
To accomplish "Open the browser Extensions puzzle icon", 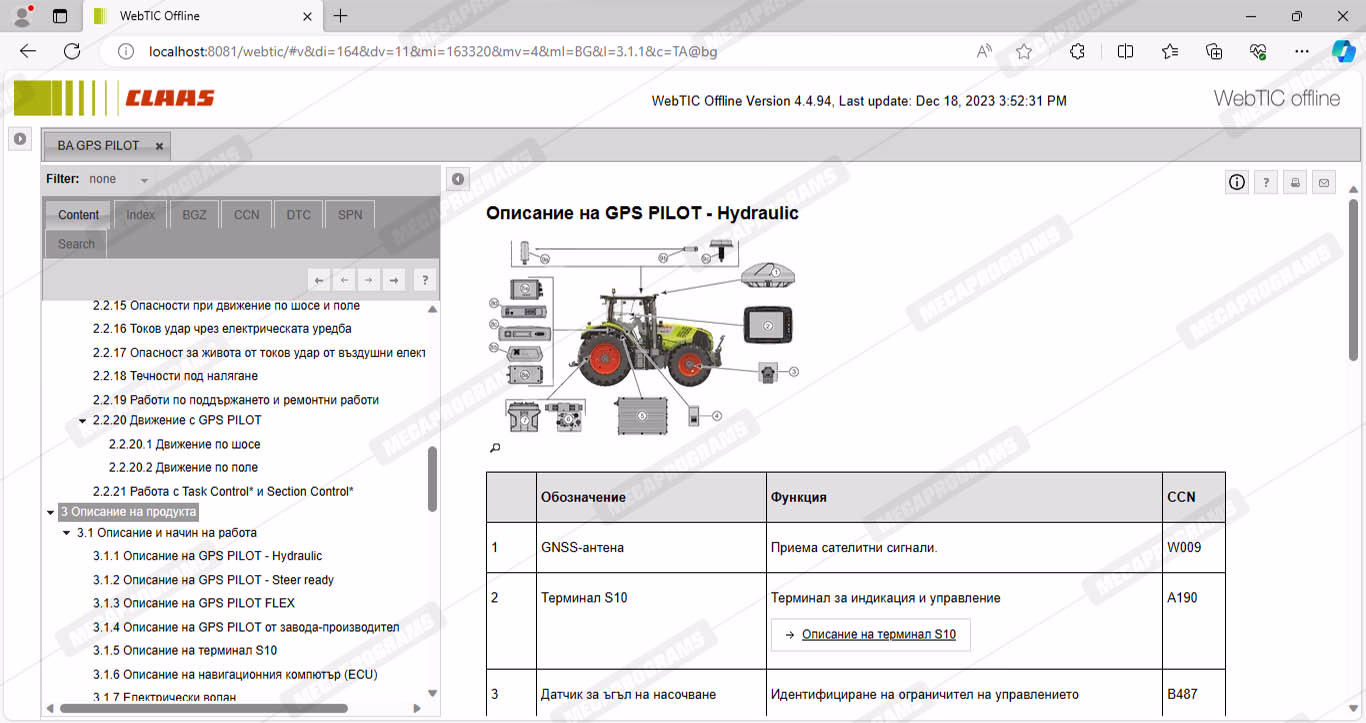I will (x=1077, y=52).
